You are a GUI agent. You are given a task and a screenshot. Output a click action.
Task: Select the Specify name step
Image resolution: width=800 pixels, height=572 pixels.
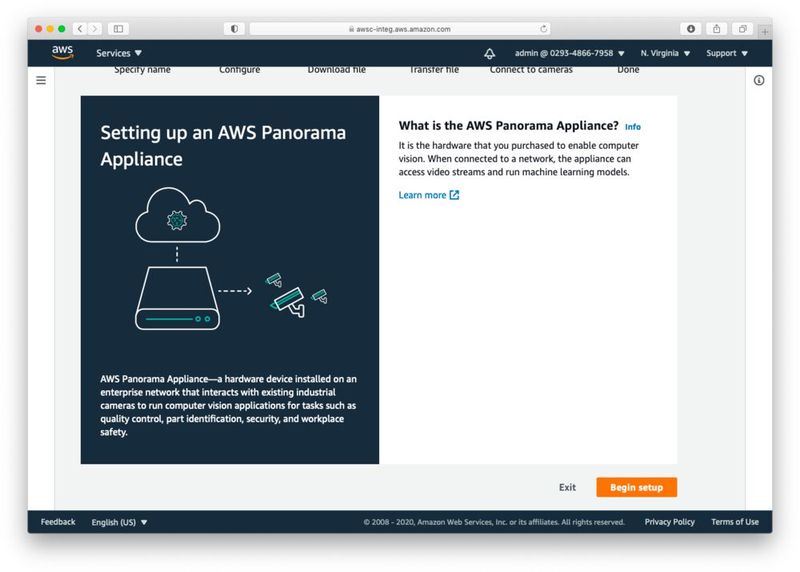142,69
